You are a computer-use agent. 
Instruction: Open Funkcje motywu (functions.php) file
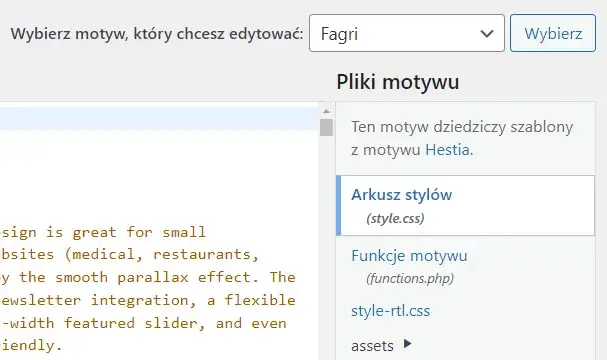coord(409,266)
